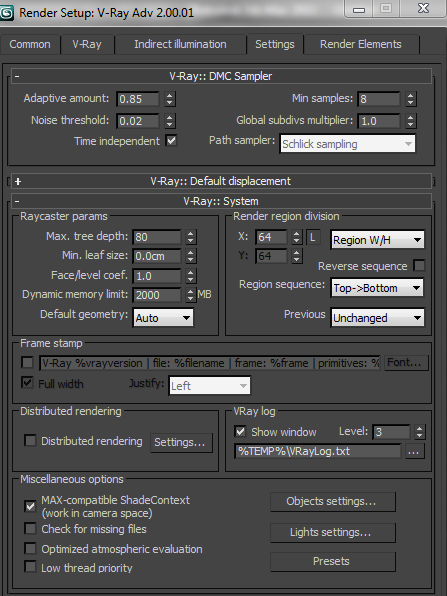Click the VRayLog.txt path field
Screen dimensions: 447x596
(318, 452)
